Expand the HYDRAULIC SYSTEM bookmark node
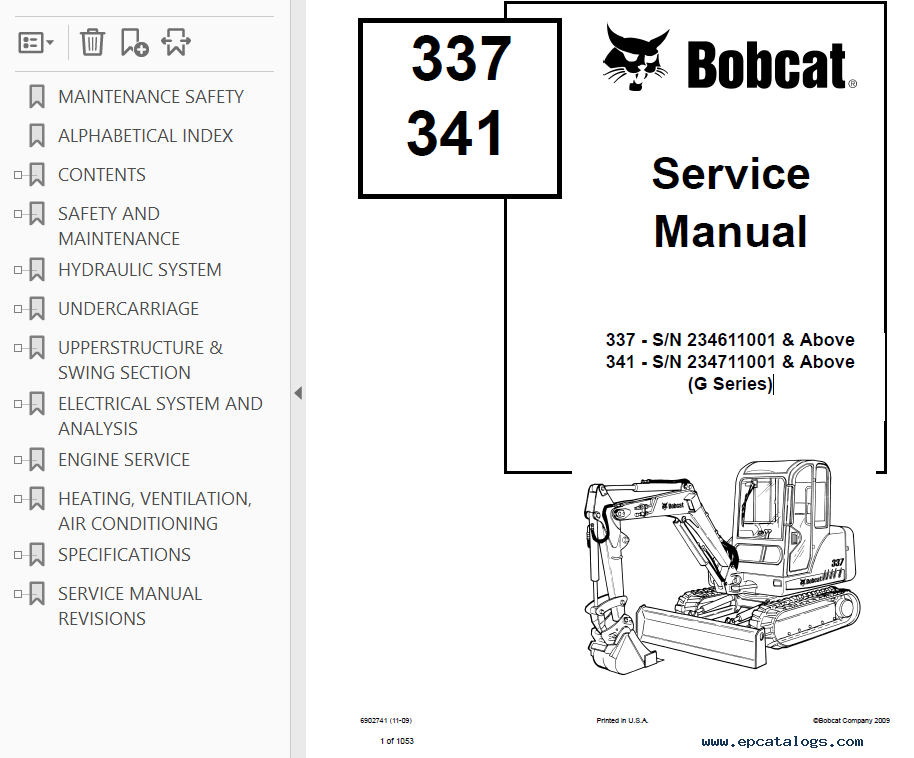The height and width of the screenshot is (758, 914). 18,270
